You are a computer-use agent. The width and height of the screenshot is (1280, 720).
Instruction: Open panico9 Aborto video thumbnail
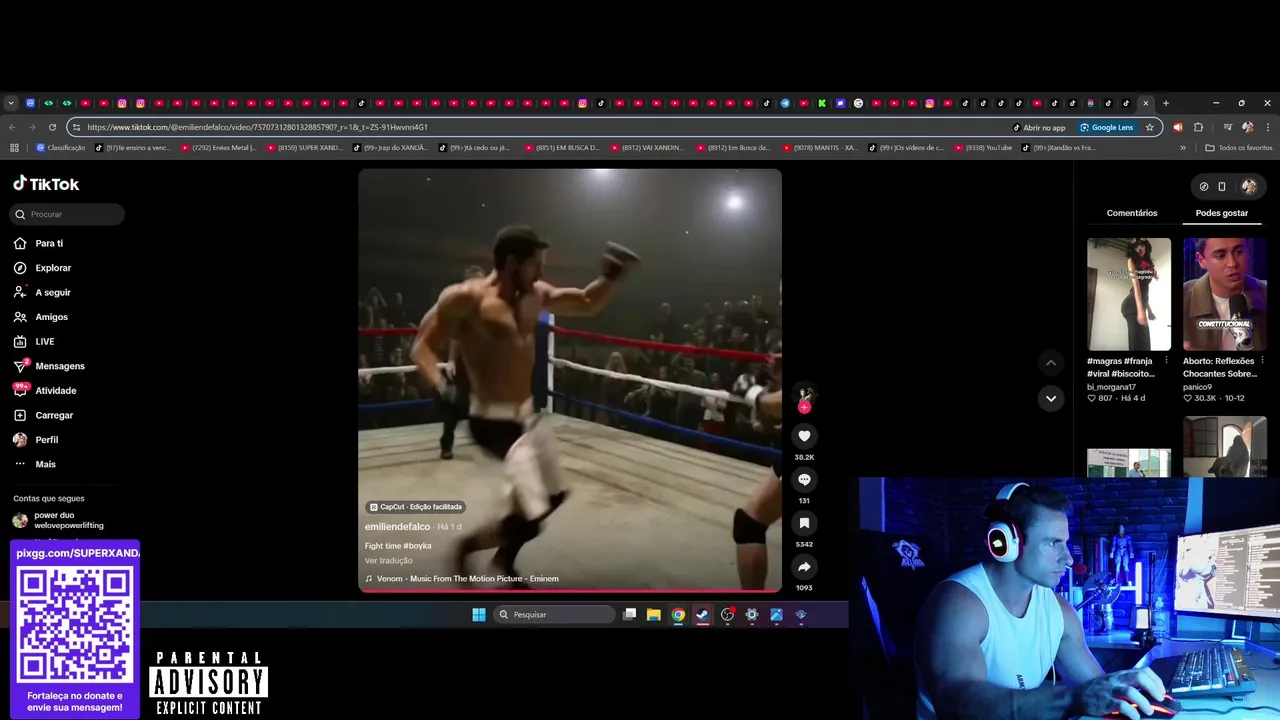(x=1225, y=294)
